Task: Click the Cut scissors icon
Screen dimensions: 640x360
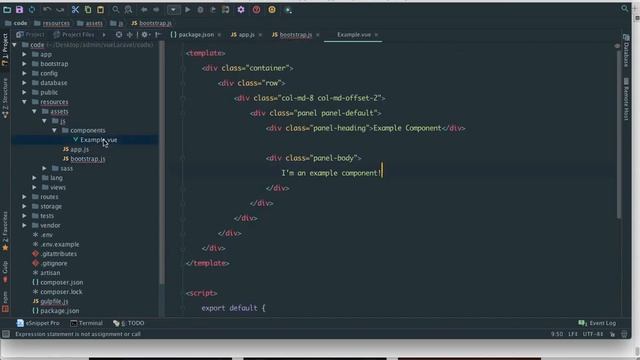Action: pyautogui.click(x=75, y=9)
